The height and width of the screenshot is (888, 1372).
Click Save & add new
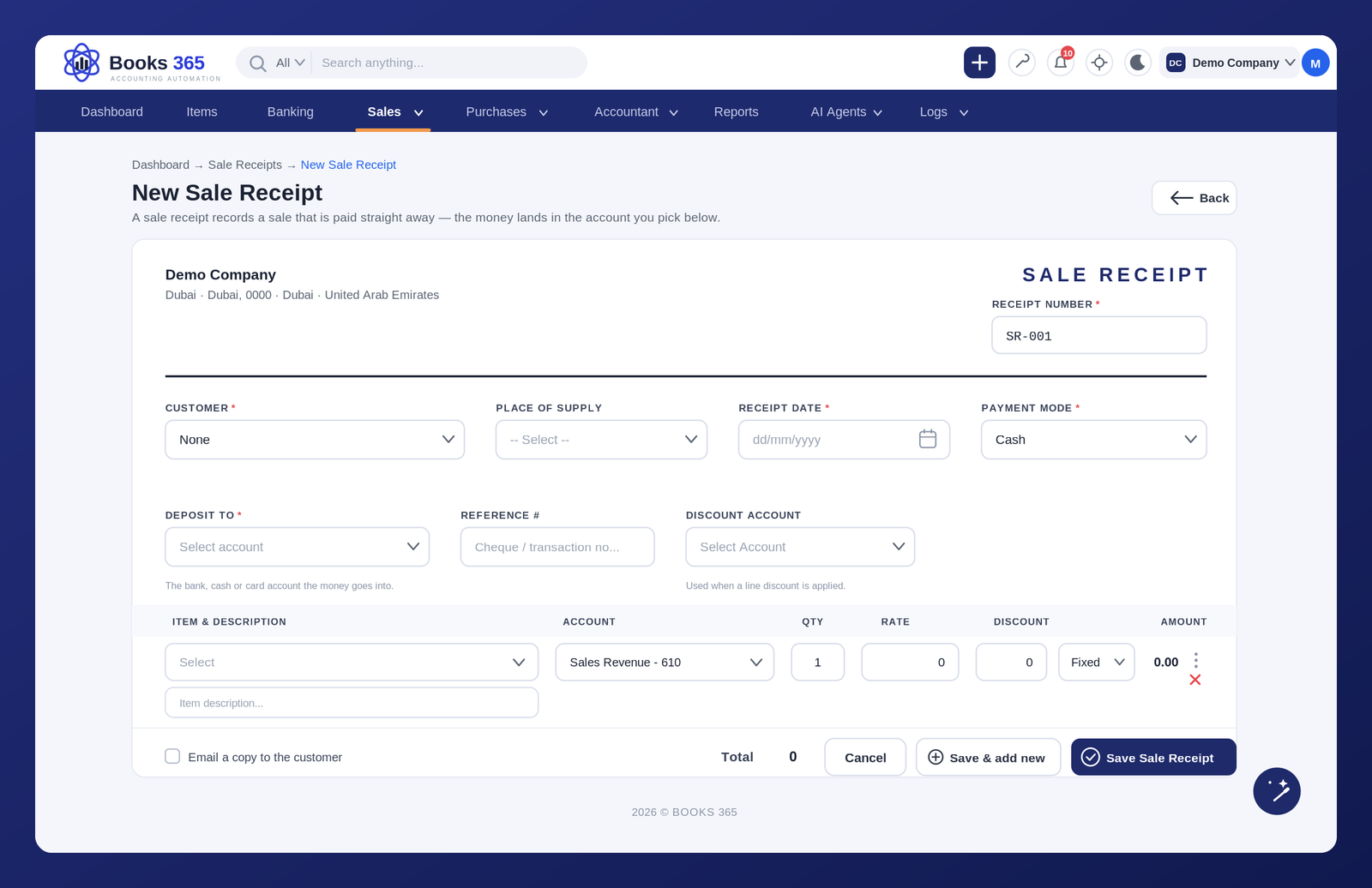988,757
